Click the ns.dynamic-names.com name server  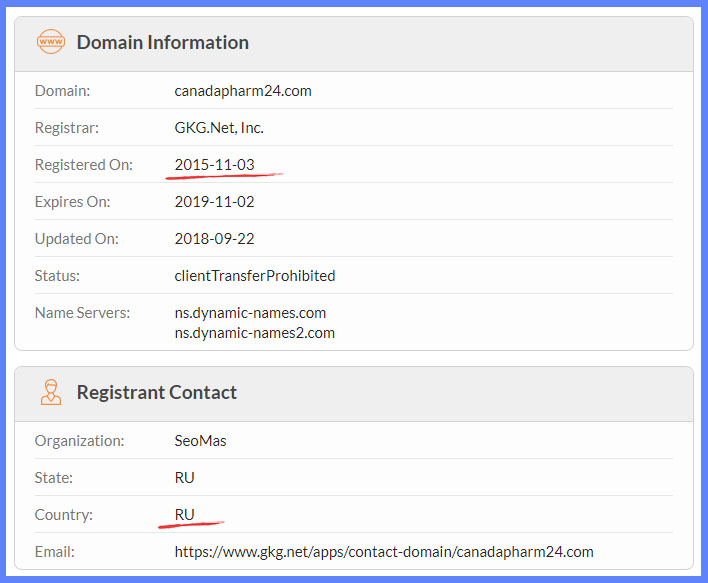point(250,312)
